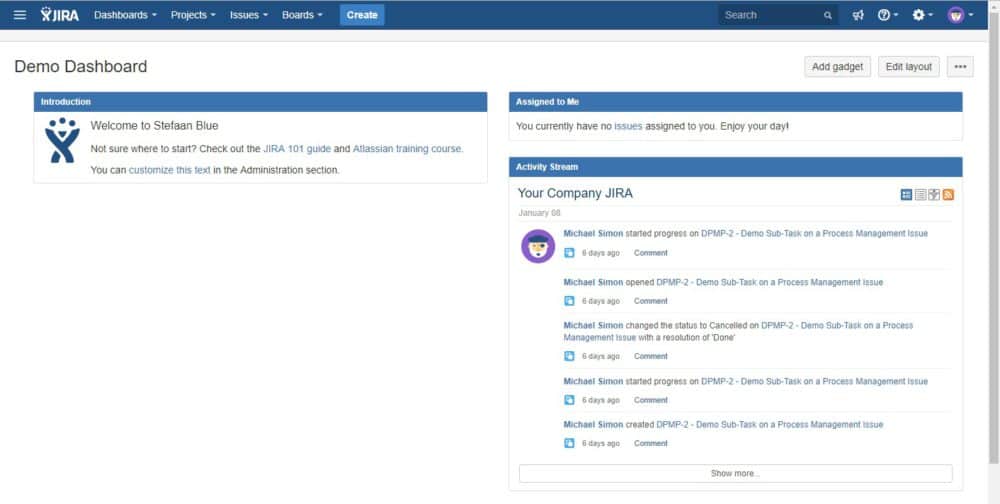The image size is (1000, 504).
Task: Click the issue icon under Cancelled status entry
Action: pyautogui.click(x=569, y=356)
